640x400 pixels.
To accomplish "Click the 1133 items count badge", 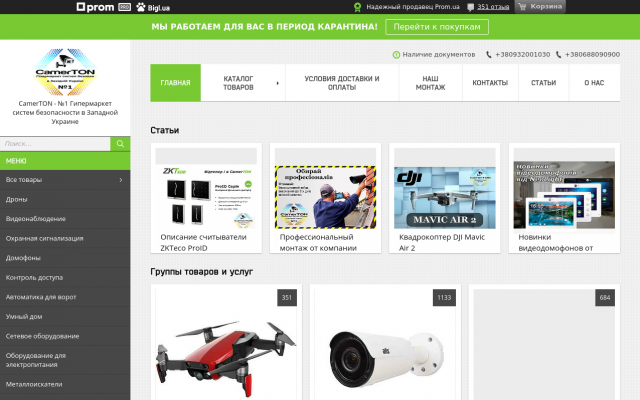I will pos(444,298).
